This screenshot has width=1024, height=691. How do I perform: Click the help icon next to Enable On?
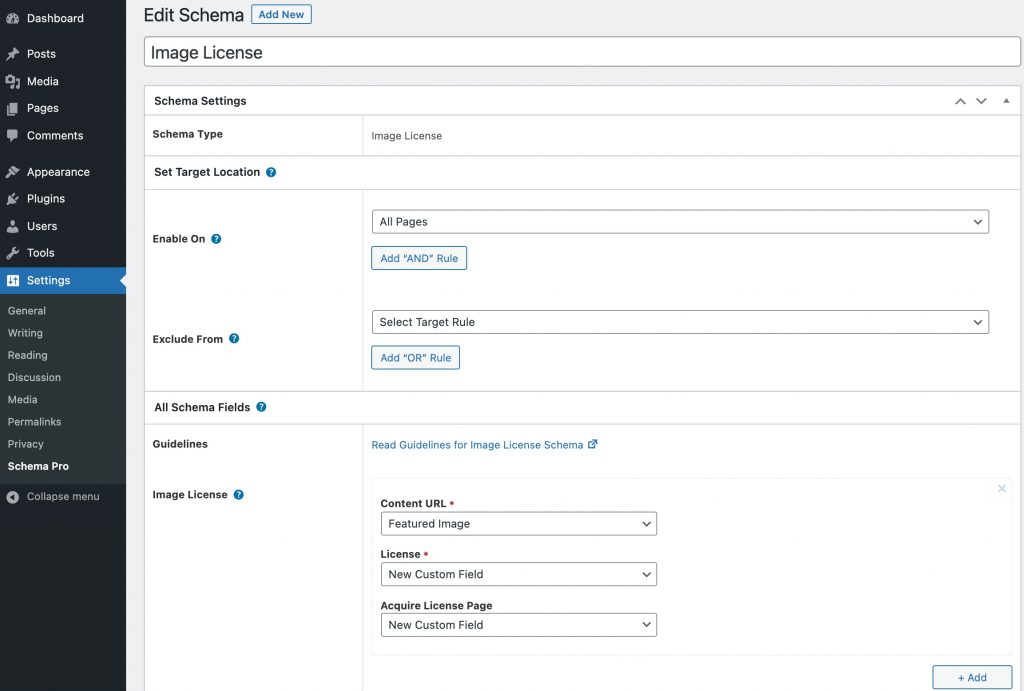[216, 239]
